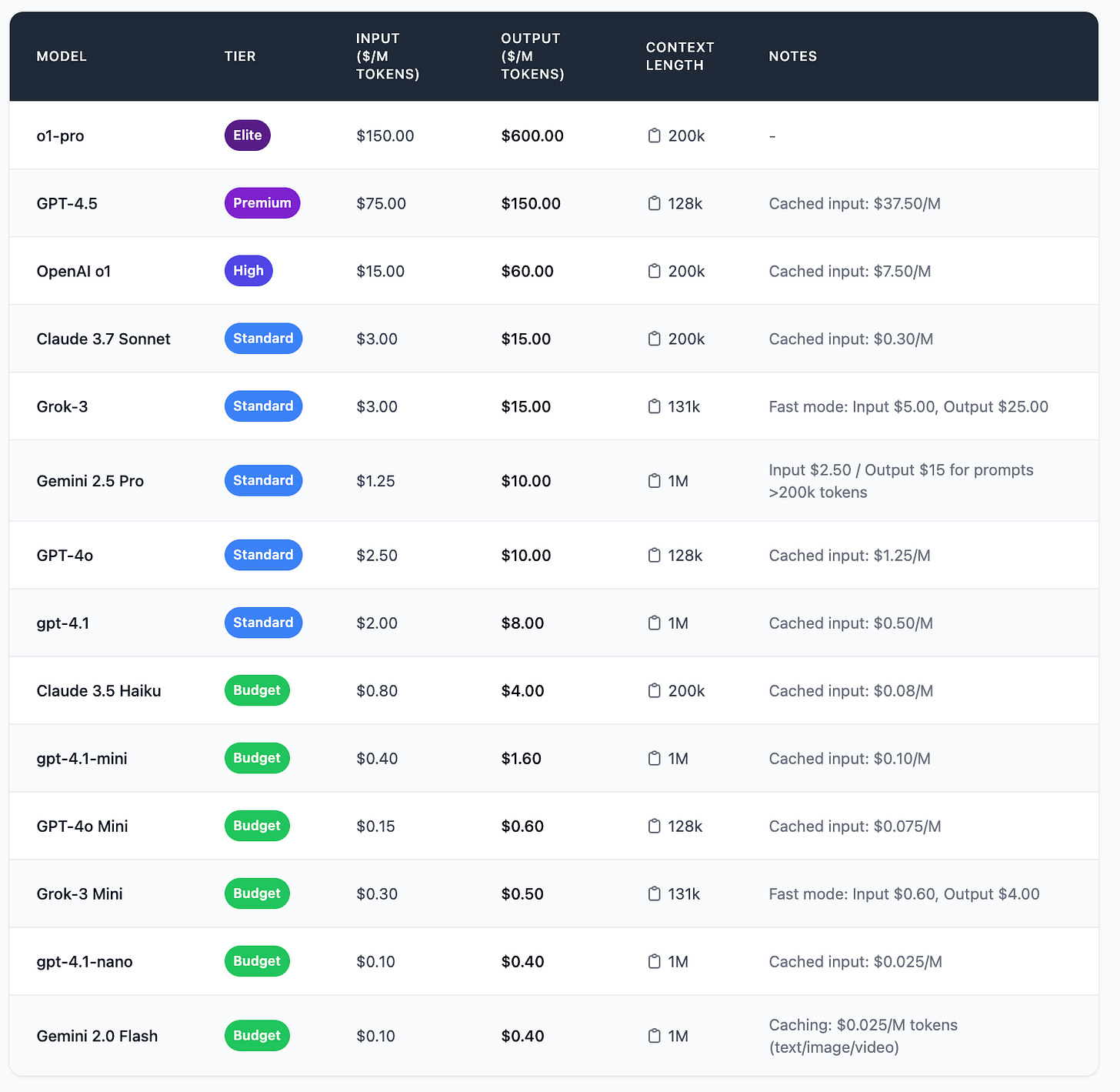Click the Standard badge in the Grok-3 row
Screen dimensions: 1120x1092
pos(263,406)
